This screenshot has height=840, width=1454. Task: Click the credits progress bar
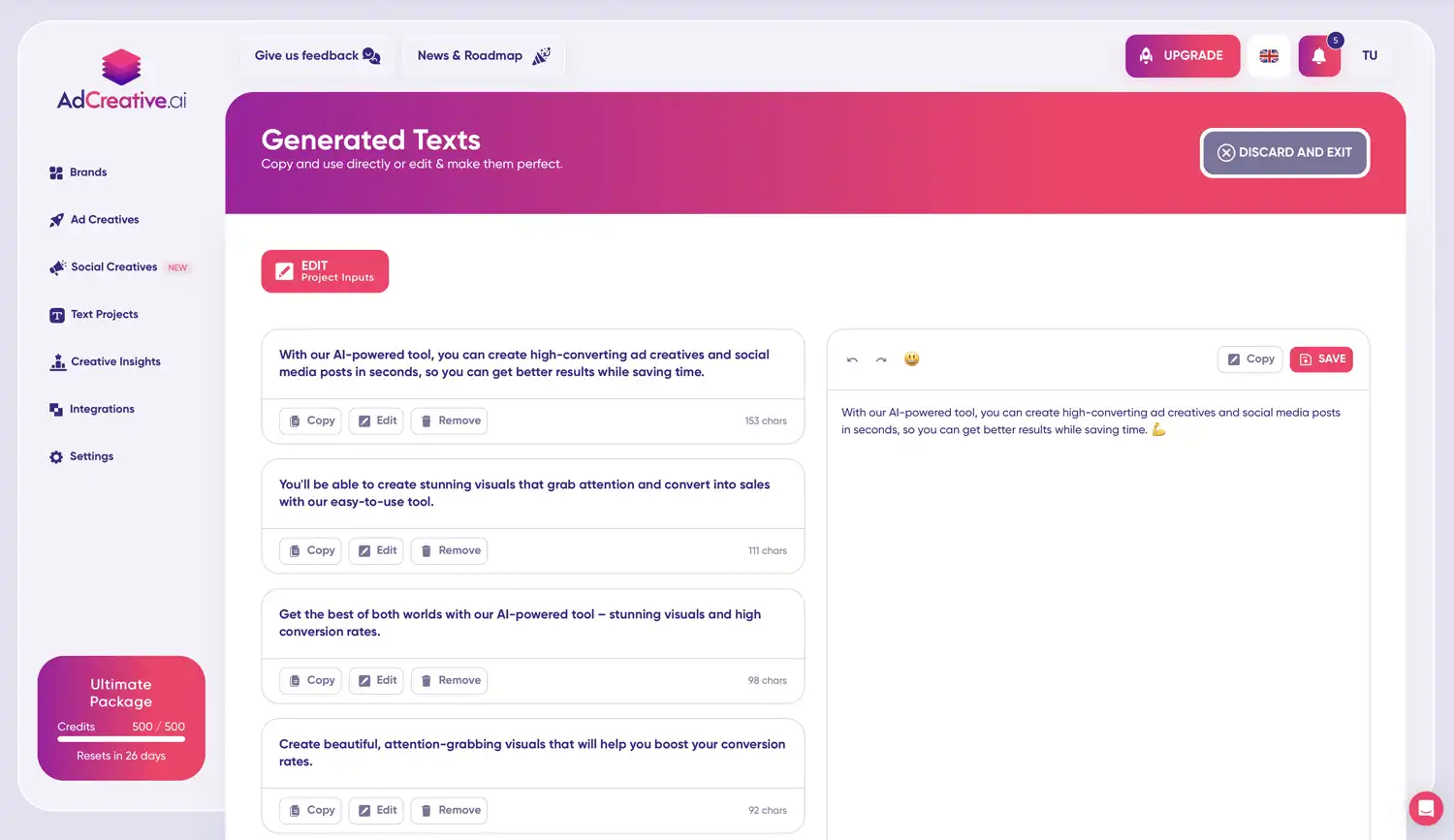point(120,739)
